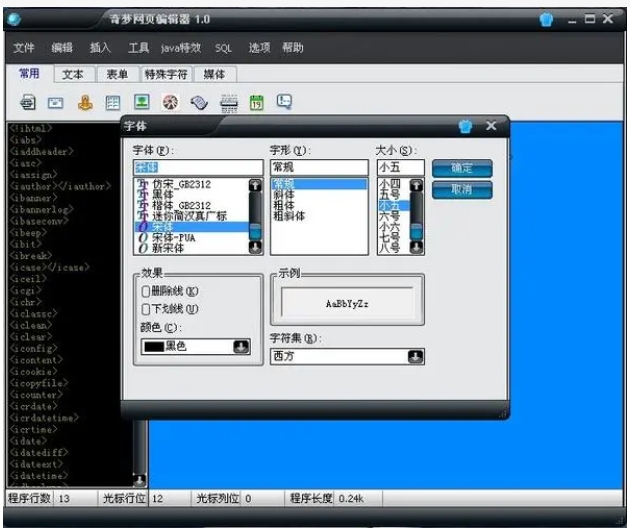Click the script scroll toolbar icon

199,103
